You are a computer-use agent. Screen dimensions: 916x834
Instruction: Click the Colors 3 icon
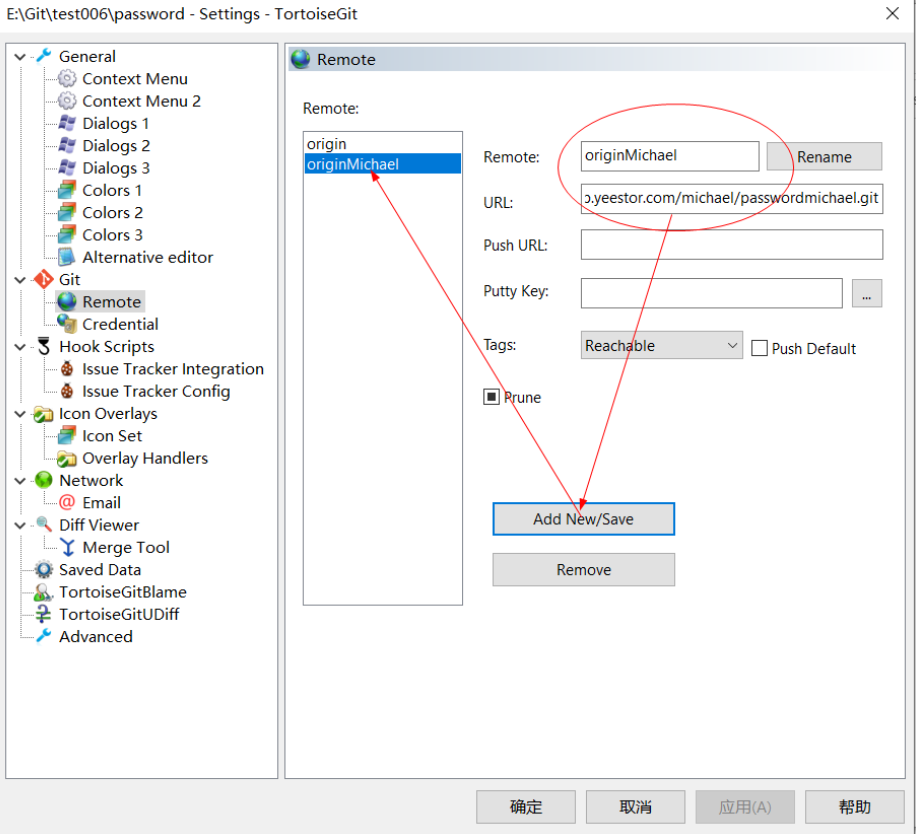coord(67,234)
